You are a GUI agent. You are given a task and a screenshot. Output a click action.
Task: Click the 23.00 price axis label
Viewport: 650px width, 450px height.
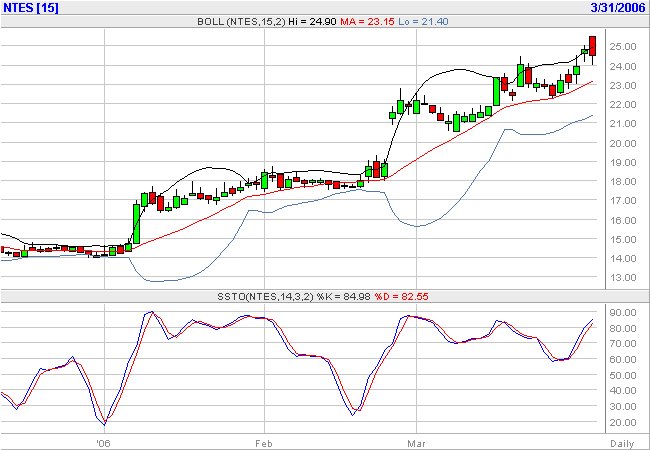point(623,85)
